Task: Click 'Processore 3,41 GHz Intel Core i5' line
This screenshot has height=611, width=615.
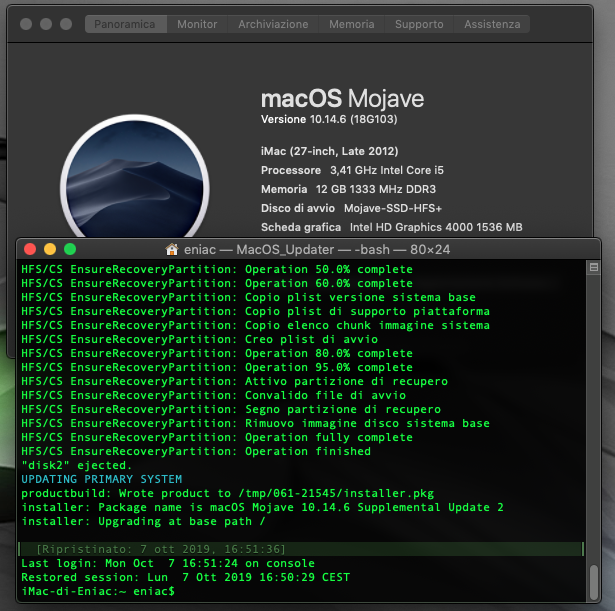Action: point(352,170)
